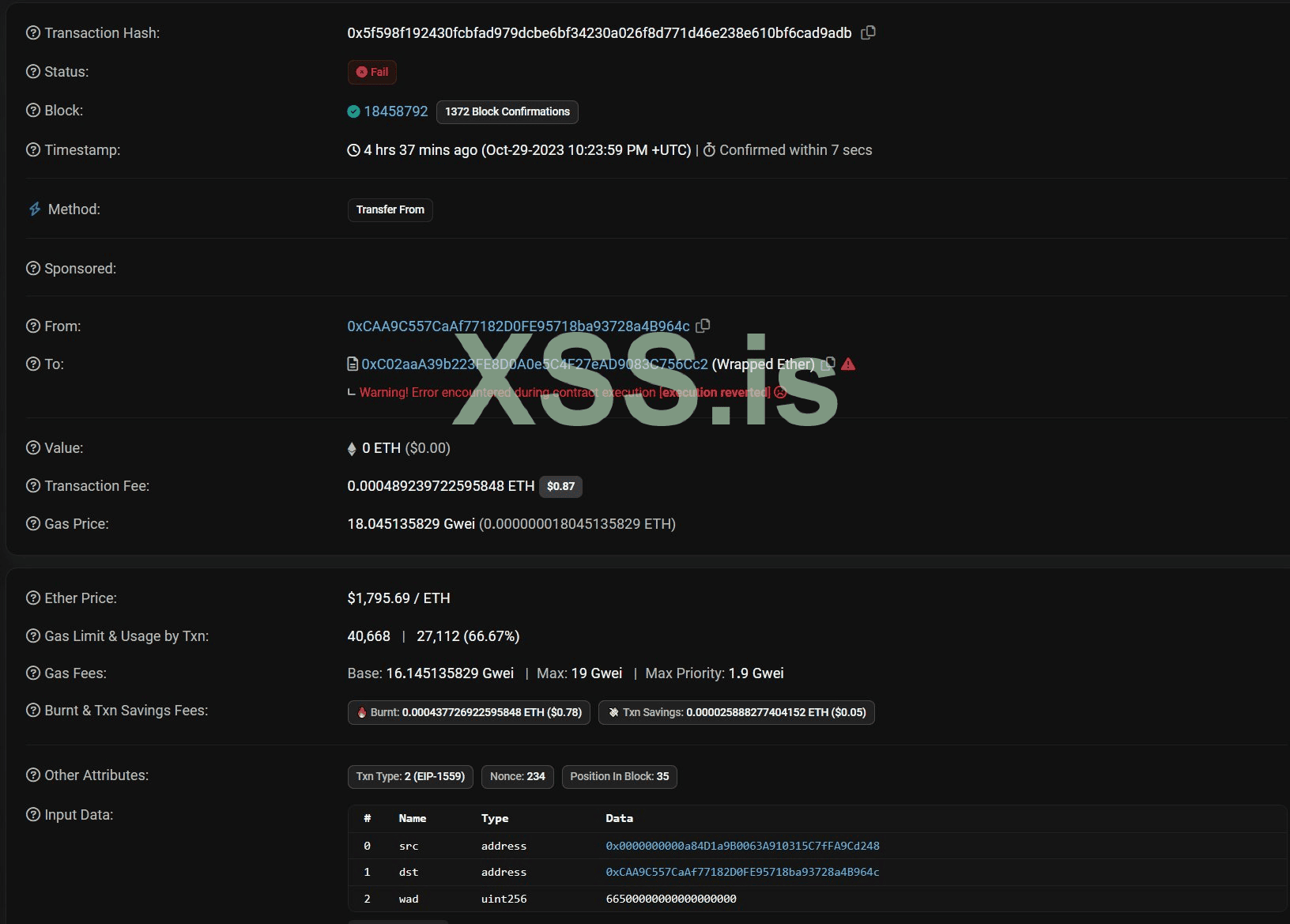Select the transaction hash text
This screenshot has height=924, width=1290.
coord(599,33)
